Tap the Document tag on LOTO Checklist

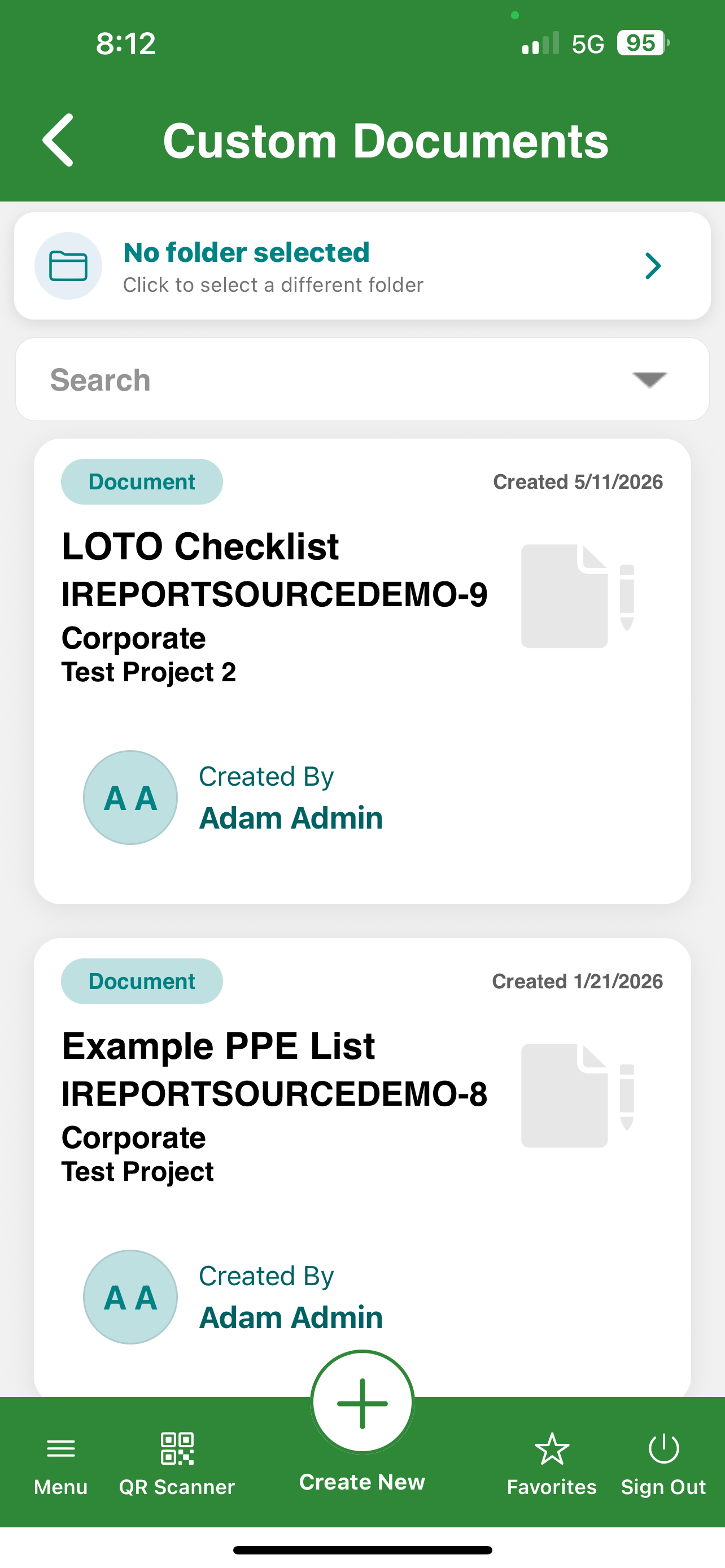click(x=142, y=481)
